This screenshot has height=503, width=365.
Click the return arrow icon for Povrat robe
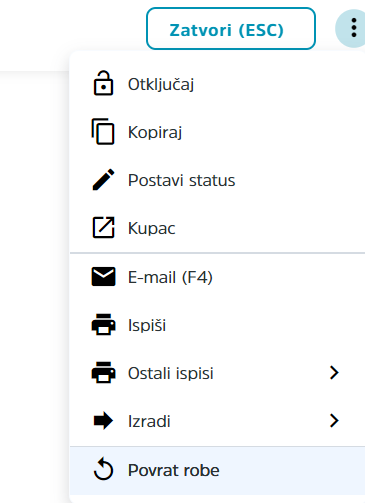103,469
